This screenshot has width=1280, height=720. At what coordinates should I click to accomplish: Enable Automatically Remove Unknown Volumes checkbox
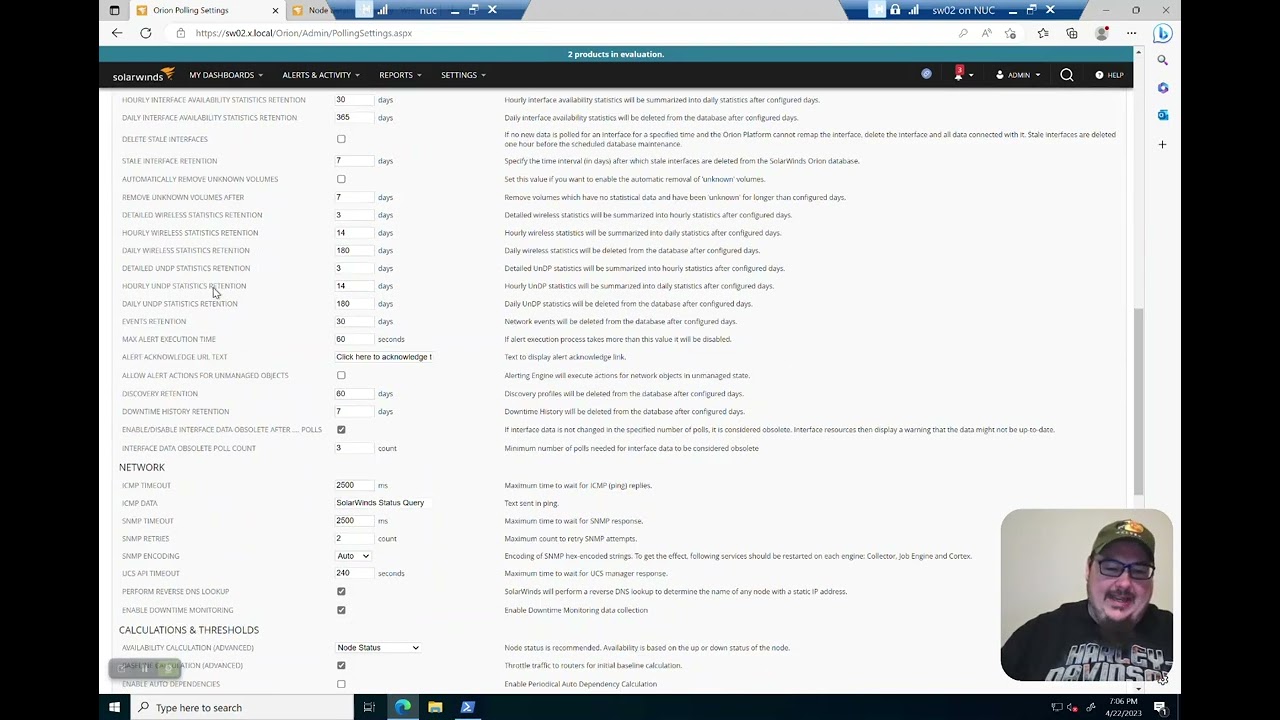click(x=341, y=179)
